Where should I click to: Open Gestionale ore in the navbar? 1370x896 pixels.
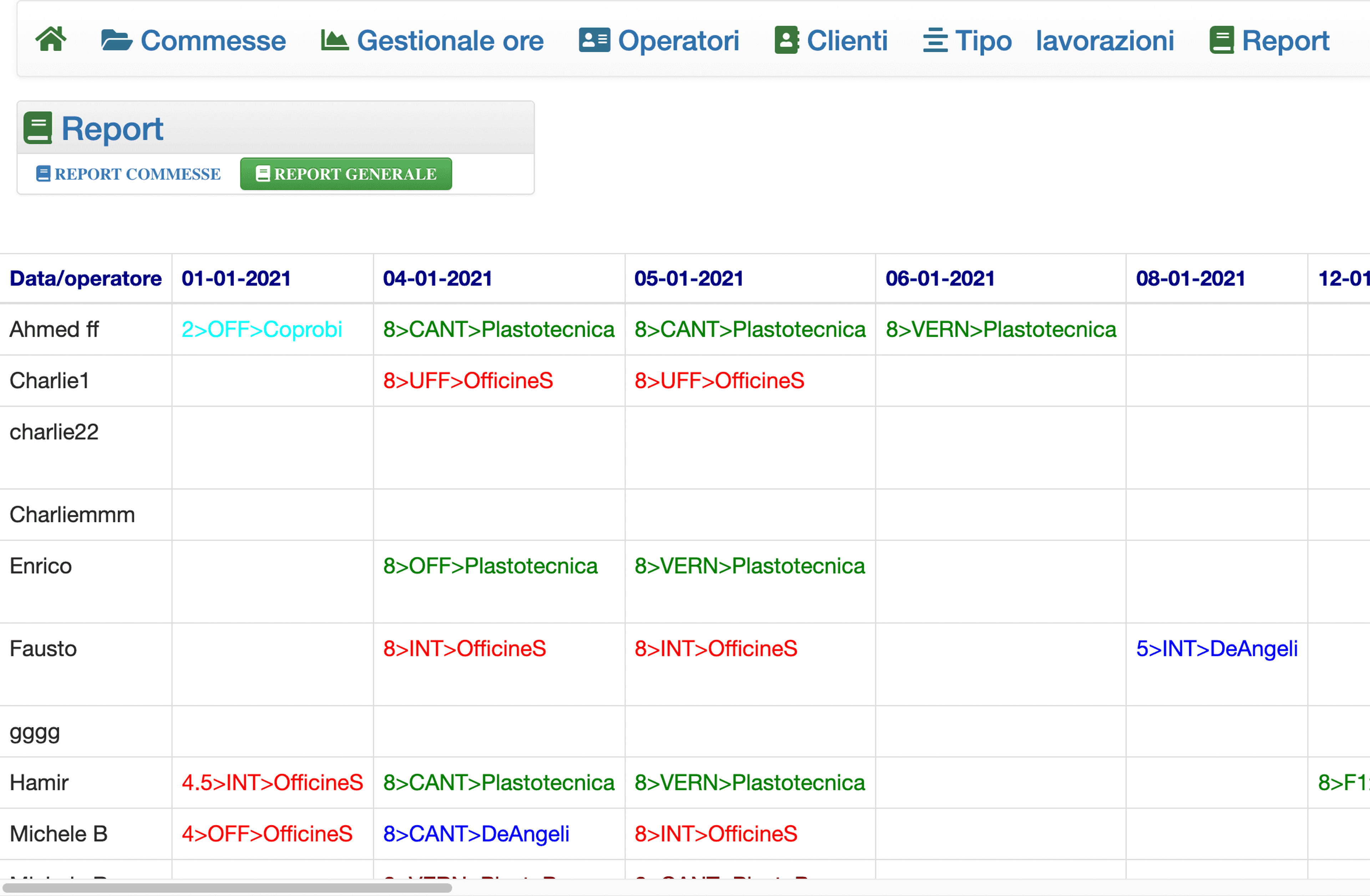click(x=432, y=40)
